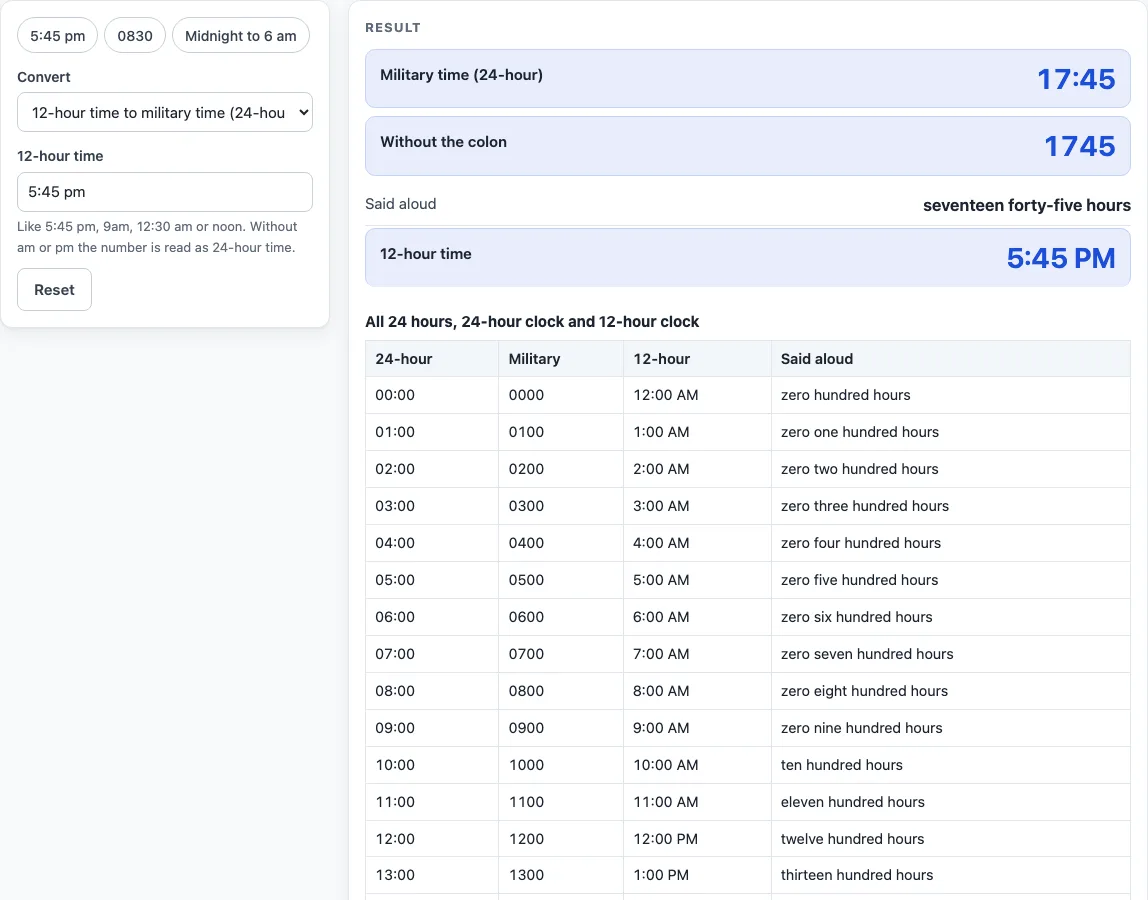The image size is (1148, 900).
Task: Select the 0900 military cell
Action: tap(561, 728)
